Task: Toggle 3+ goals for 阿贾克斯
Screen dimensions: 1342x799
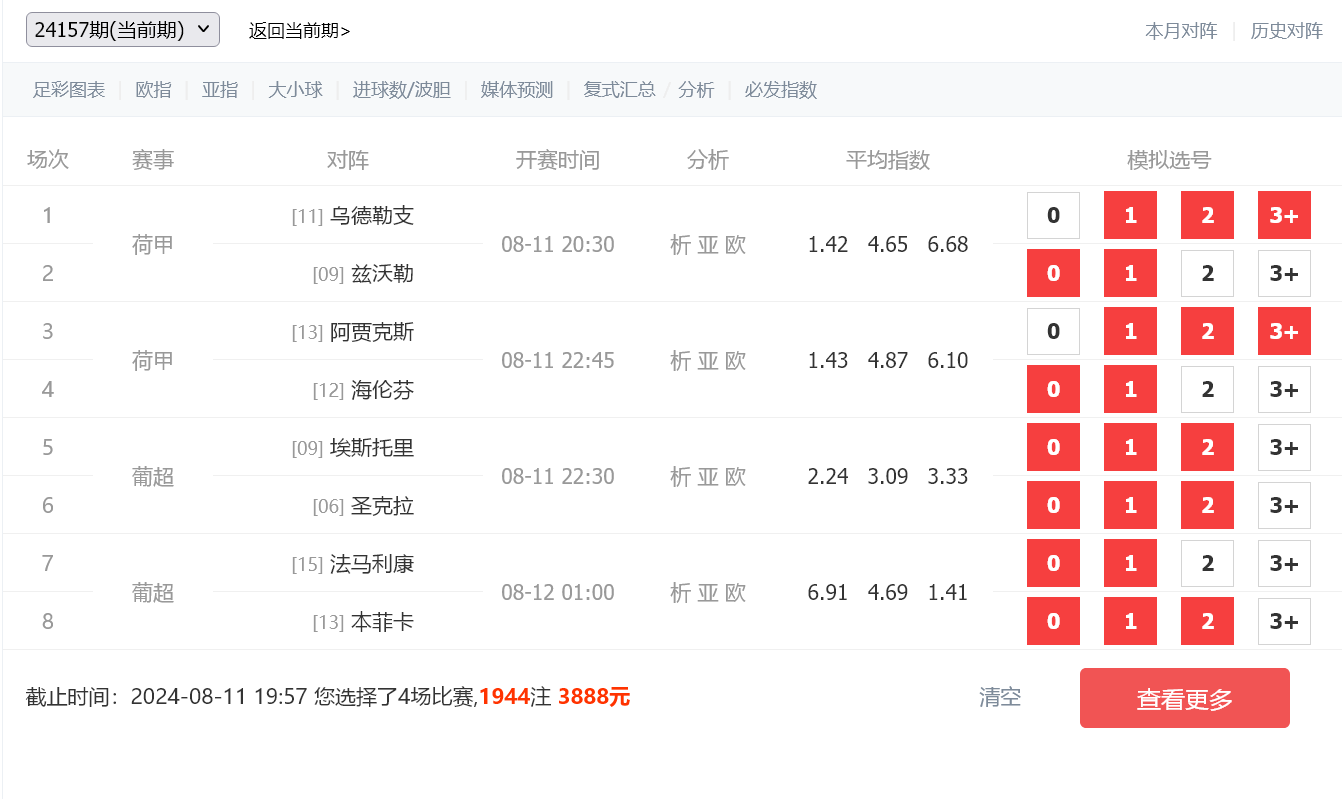Action: click(x=1284, y=332)
